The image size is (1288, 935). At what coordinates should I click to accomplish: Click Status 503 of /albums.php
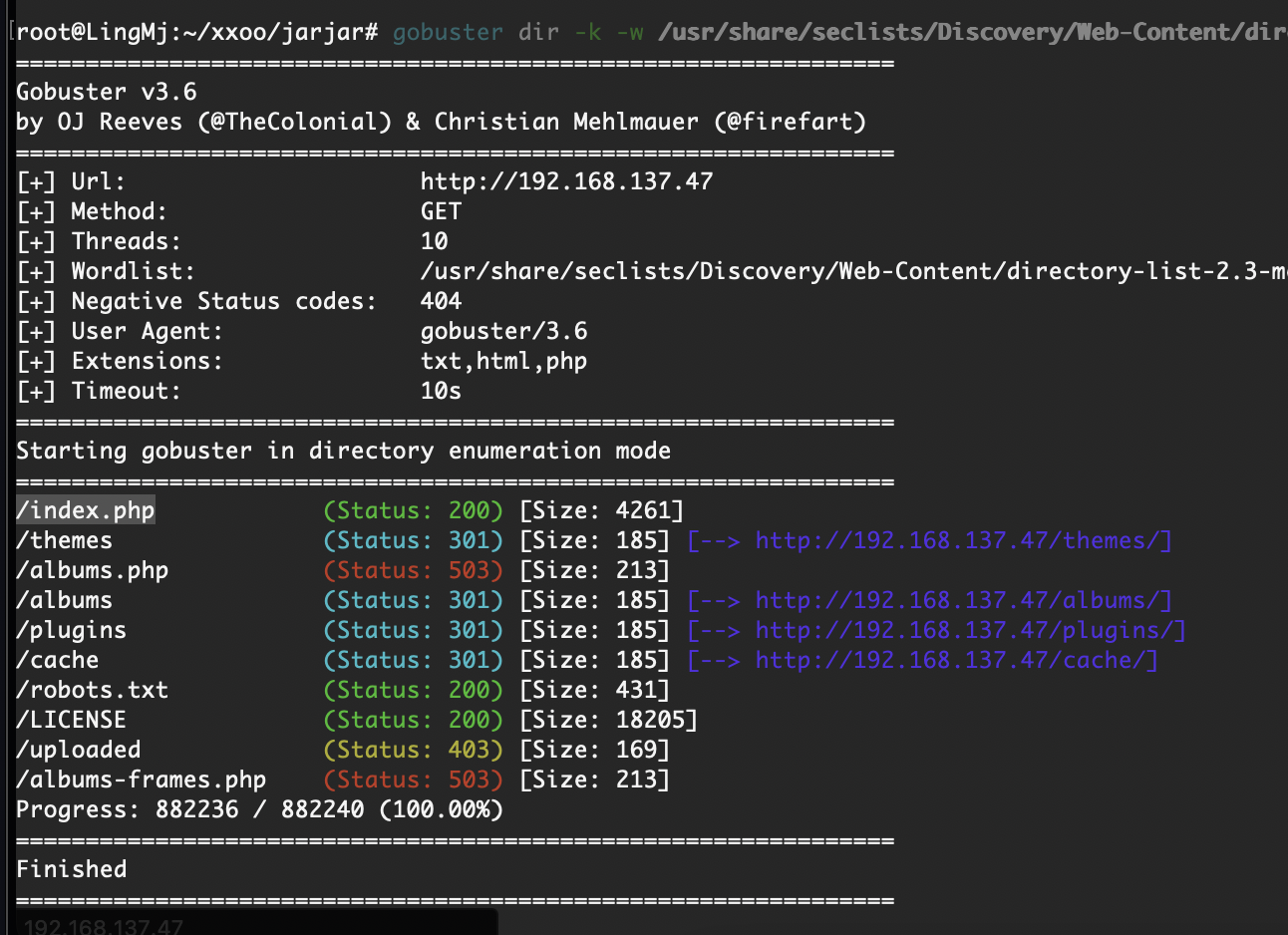[x=414, y=570]
